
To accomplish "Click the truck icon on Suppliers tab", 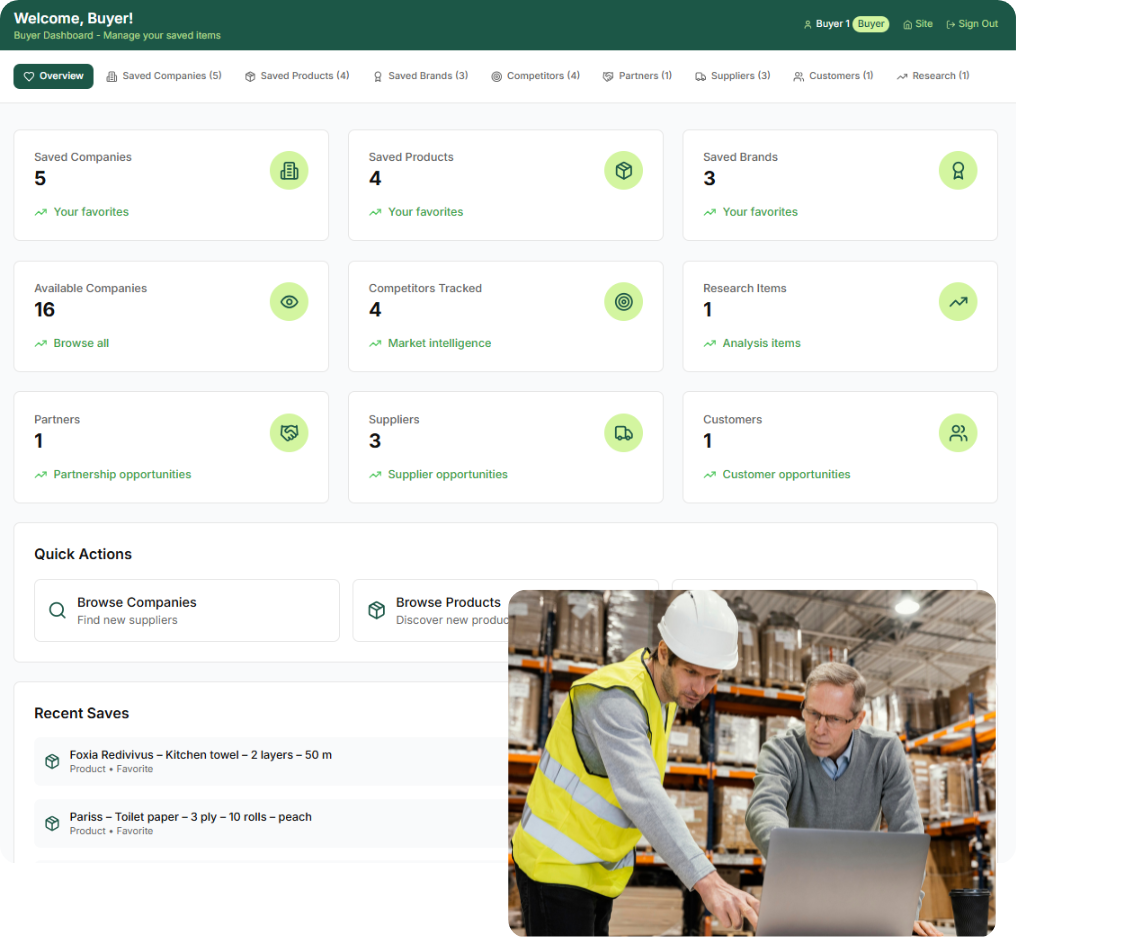I will 700,76.
